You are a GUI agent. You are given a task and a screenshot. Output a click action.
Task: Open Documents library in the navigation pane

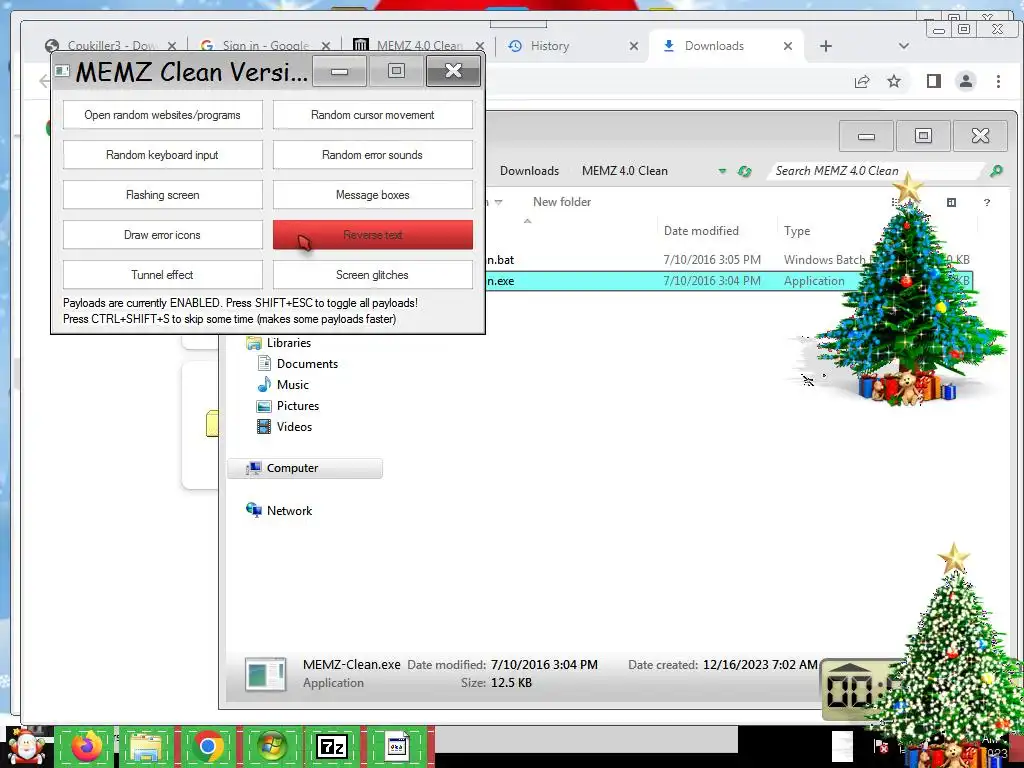coord(307,364)
